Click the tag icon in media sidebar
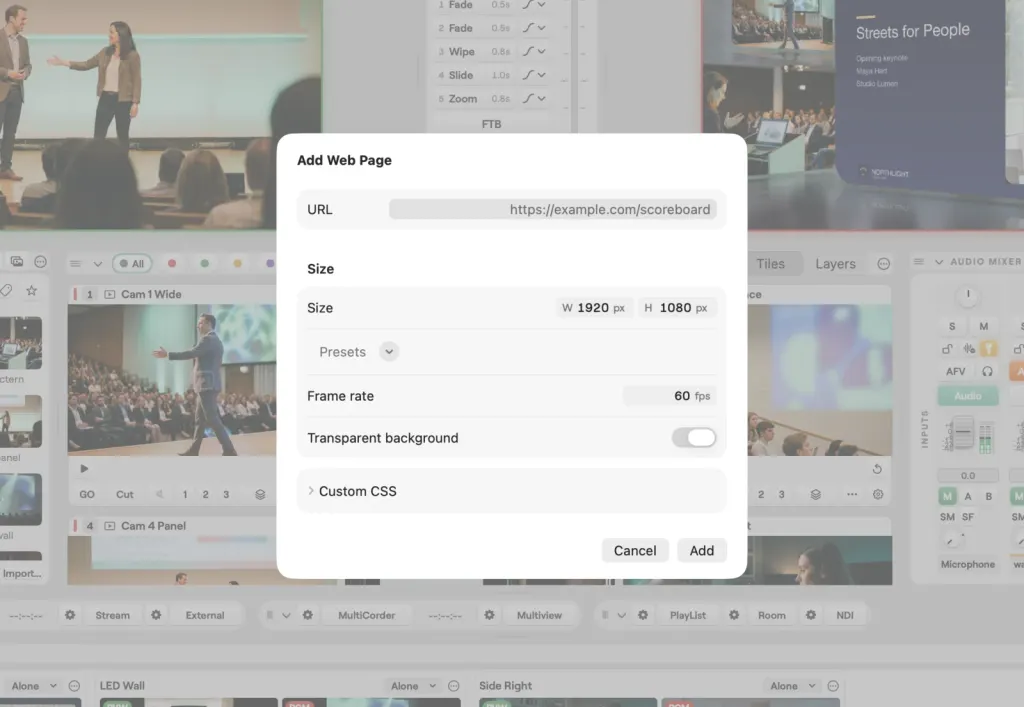This screenshot has width=1024, height=707. (6, 291)
